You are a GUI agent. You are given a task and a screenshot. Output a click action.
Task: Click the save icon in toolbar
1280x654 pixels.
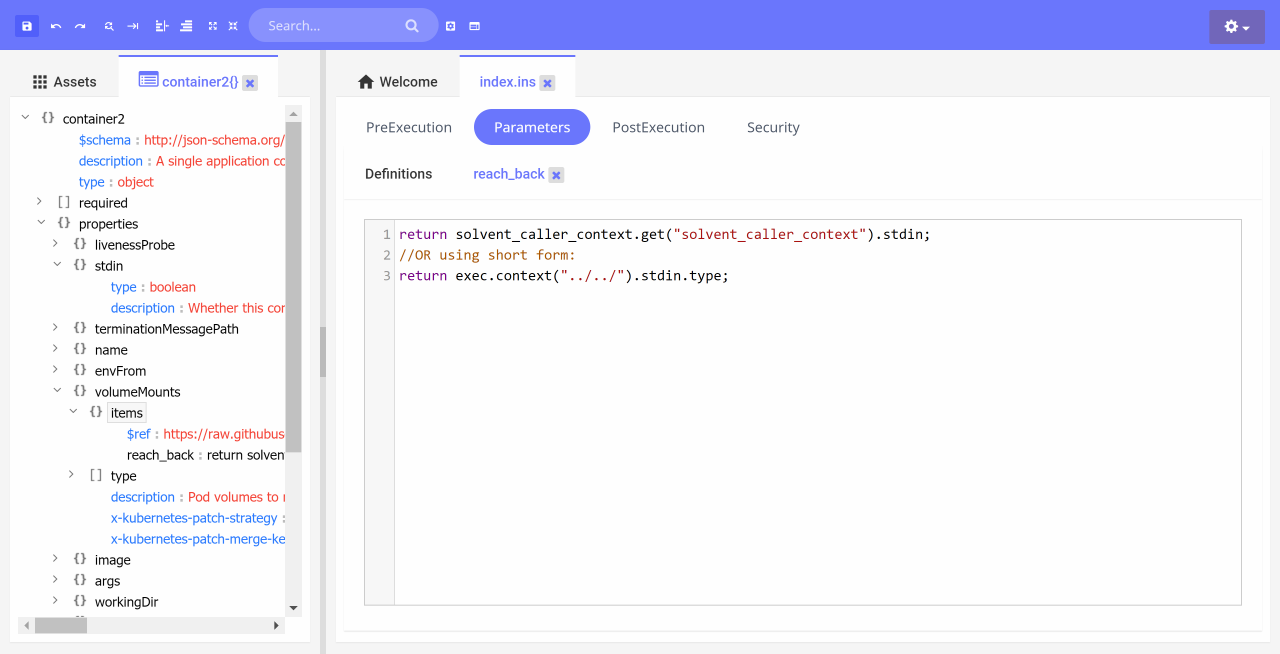coord(27,26)
